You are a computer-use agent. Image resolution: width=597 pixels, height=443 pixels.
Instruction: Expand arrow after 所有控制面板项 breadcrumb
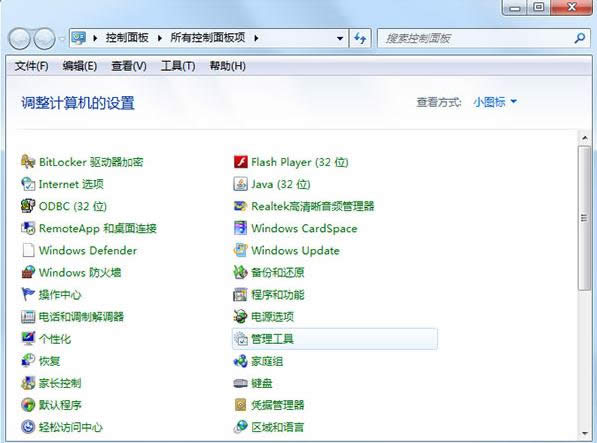tap(256, 38)
